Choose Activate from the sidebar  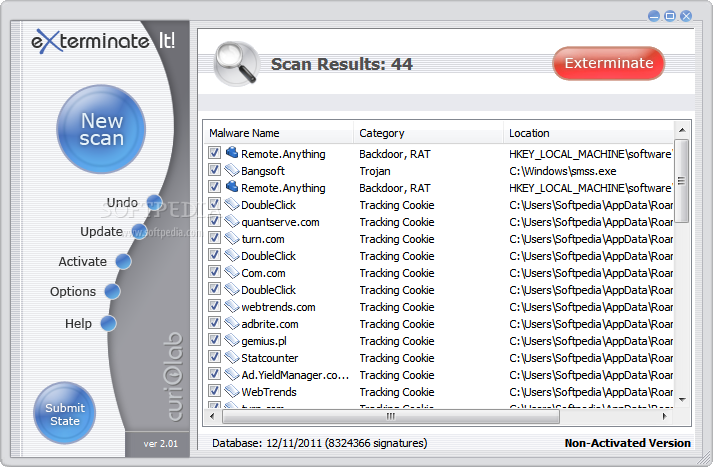82,261
